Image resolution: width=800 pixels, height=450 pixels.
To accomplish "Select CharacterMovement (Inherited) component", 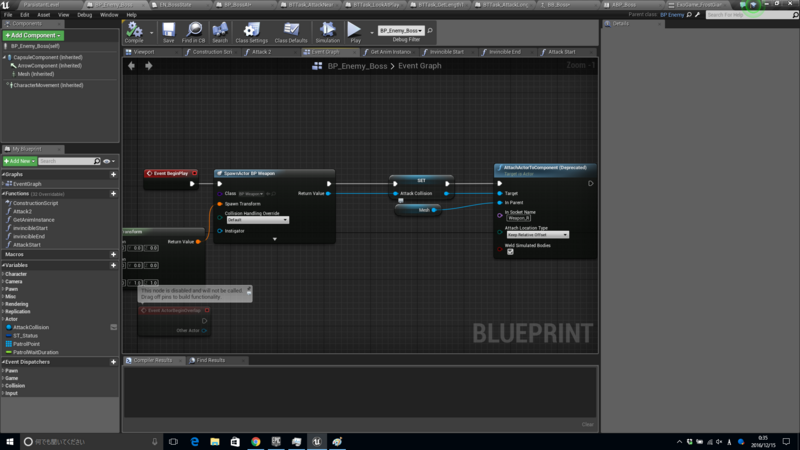I will click(48, 85).
